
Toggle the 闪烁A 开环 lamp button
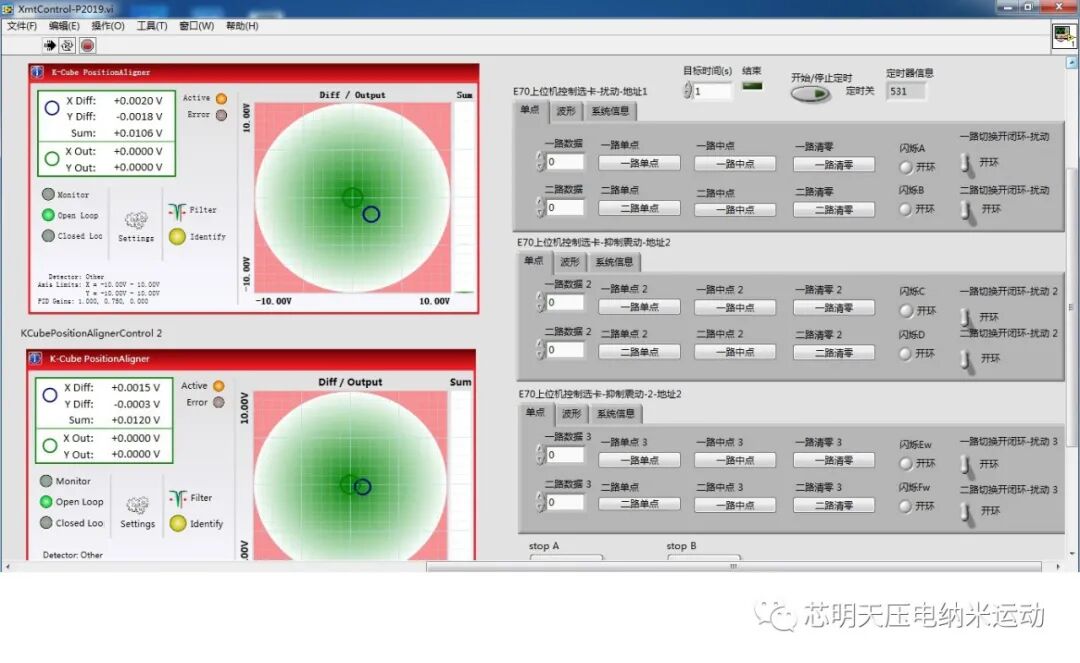pyautogui.click(x=906, y=167)
